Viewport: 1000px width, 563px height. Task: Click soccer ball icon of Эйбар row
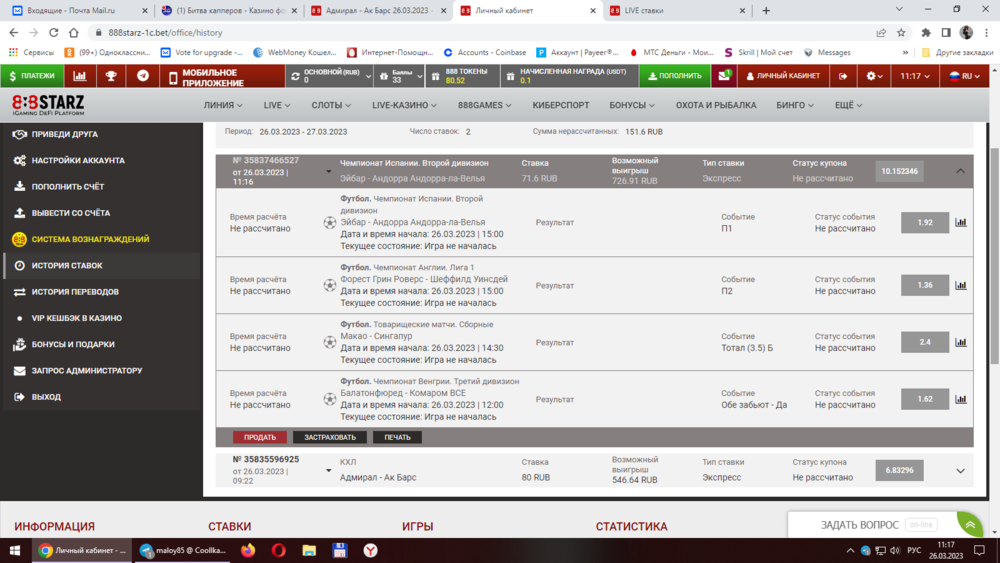[x=330, y=223]
